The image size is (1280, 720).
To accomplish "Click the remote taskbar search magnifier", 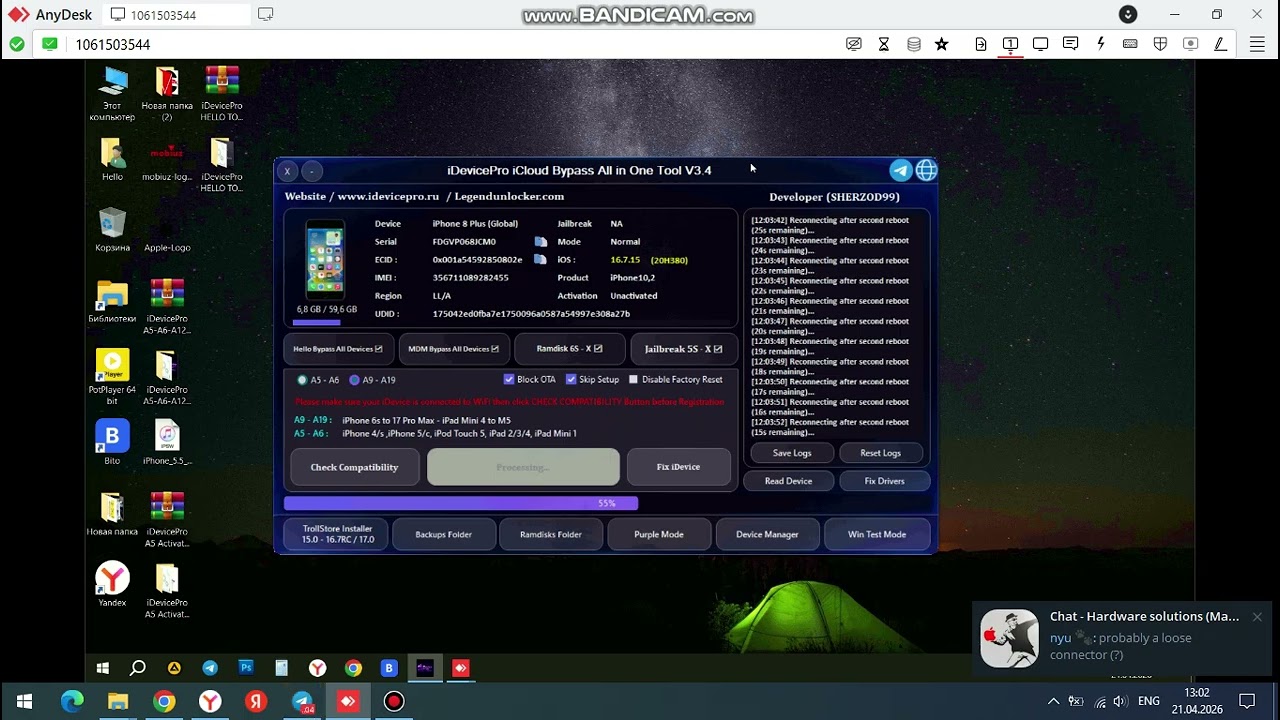I will click(x=138, y=668).
